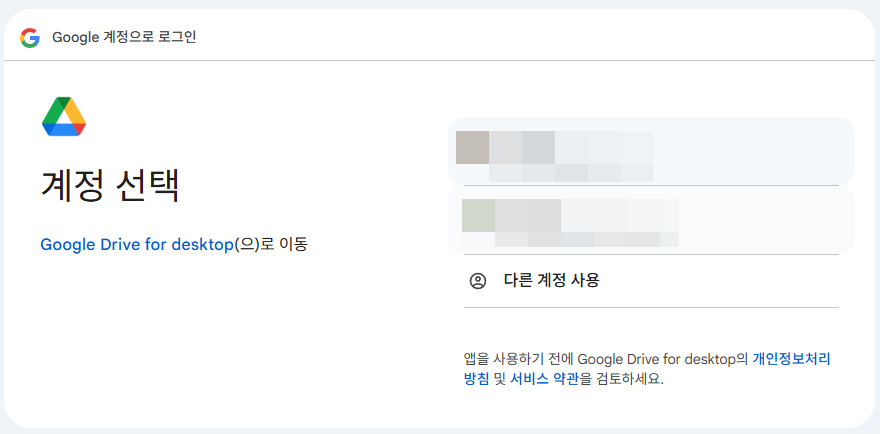Click the second listed account's avatar

pyautogui.click(x=478, y=215)
